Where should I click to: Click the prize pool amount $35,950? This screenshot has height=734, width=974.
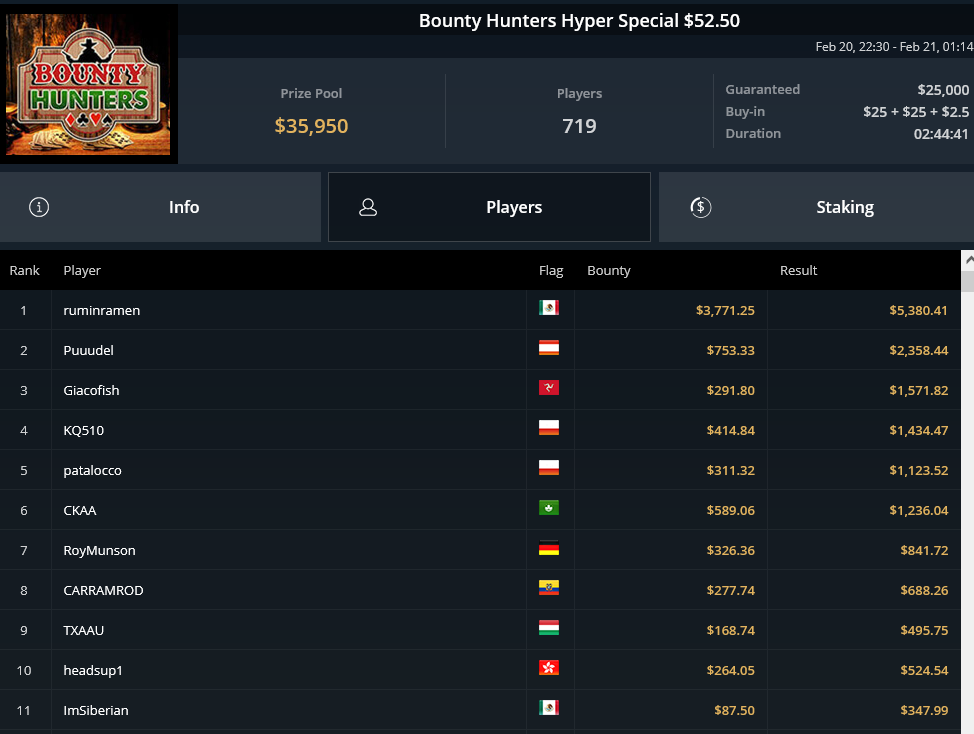click(311, 126)
